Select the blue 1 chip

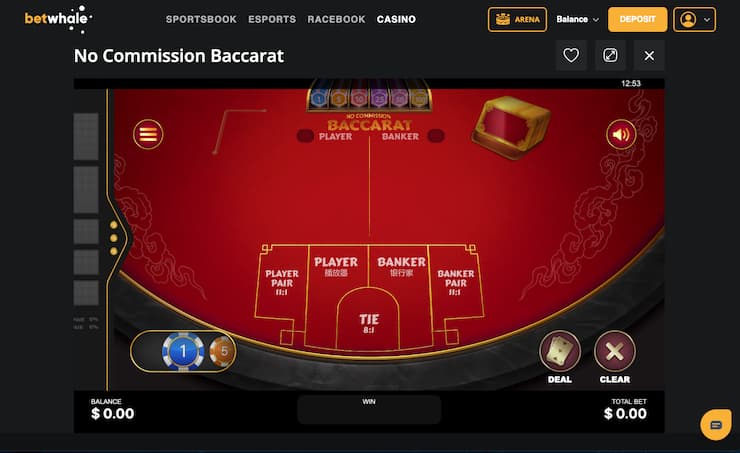(183, 351)
